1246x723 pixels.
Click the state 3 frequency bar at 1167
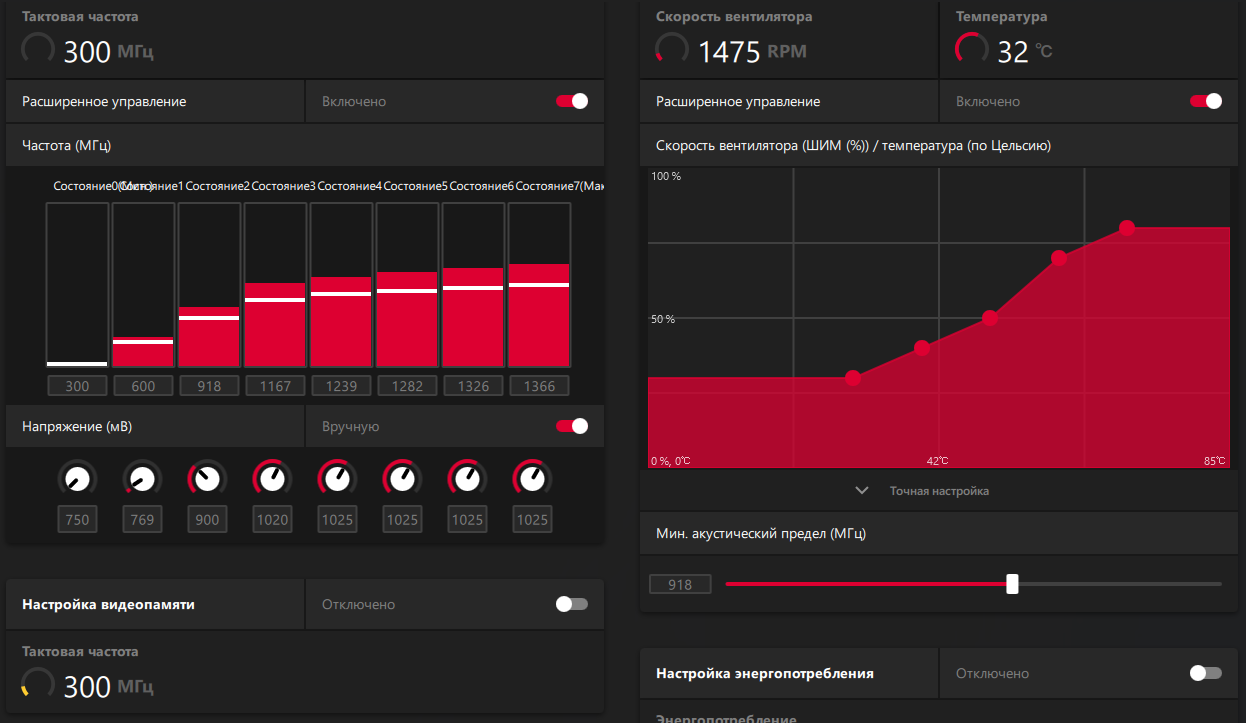coord(275,285)
